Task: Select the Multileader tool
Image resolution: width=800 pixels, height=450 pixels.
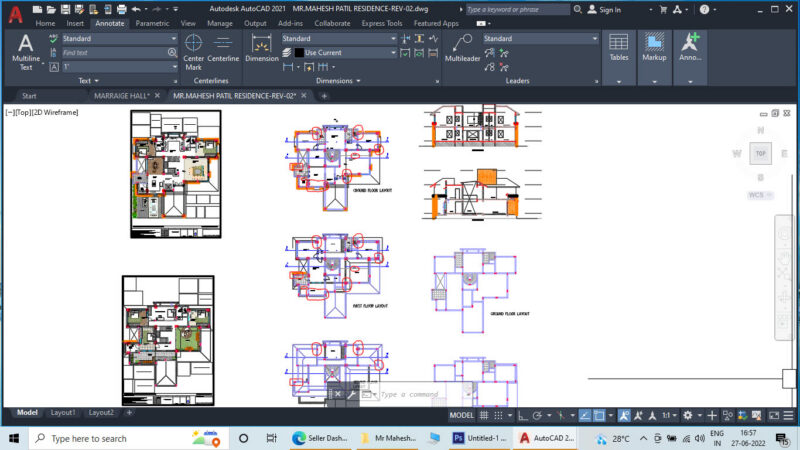Action: pyautogui.click(x=462, y=49)
